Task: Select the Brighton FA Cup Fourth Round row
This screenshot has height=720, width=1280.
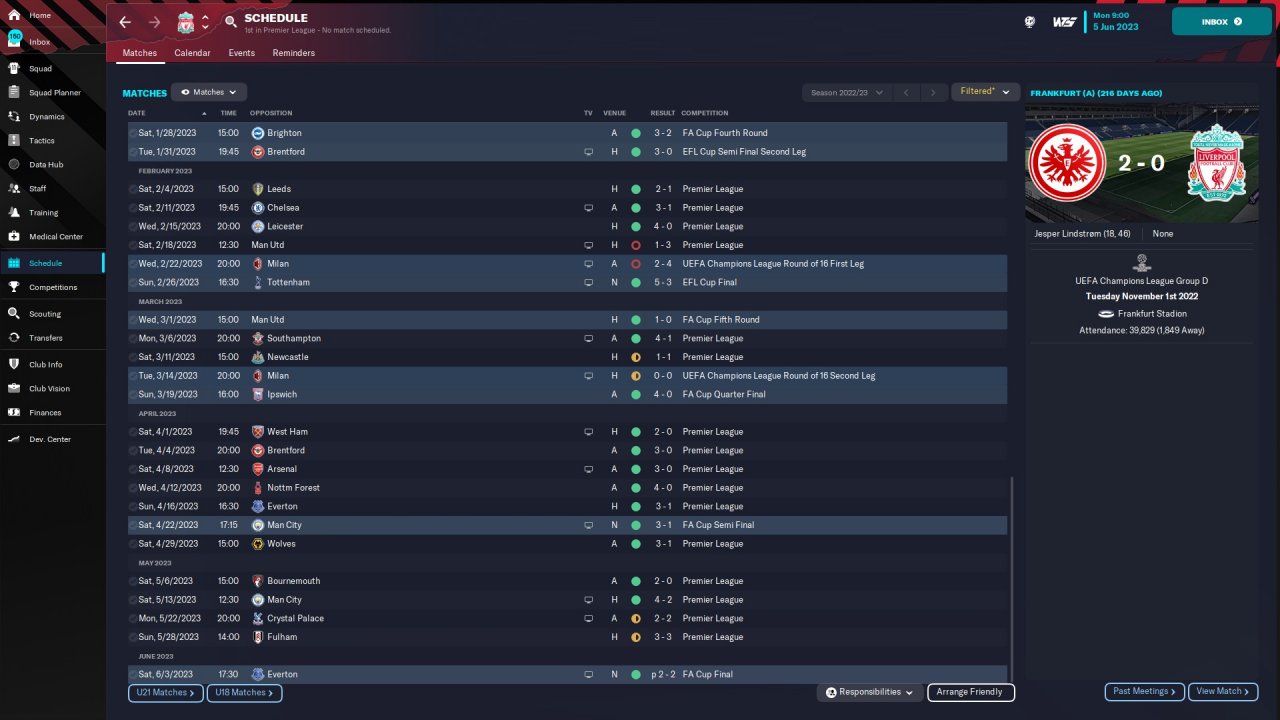Action: click(x=567, y=133)
